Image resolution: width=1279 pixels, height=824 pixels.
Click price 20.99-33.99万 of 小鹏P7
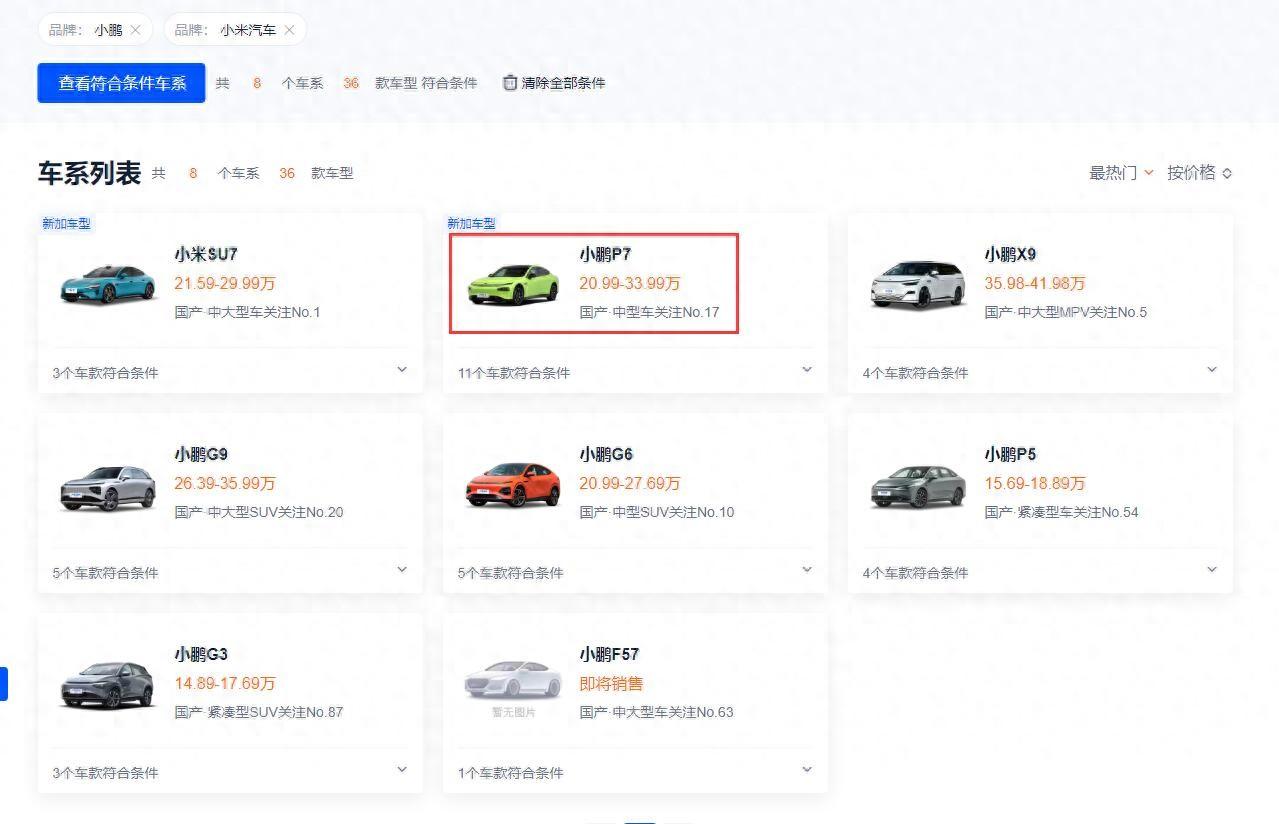click(x=630, y=283)
